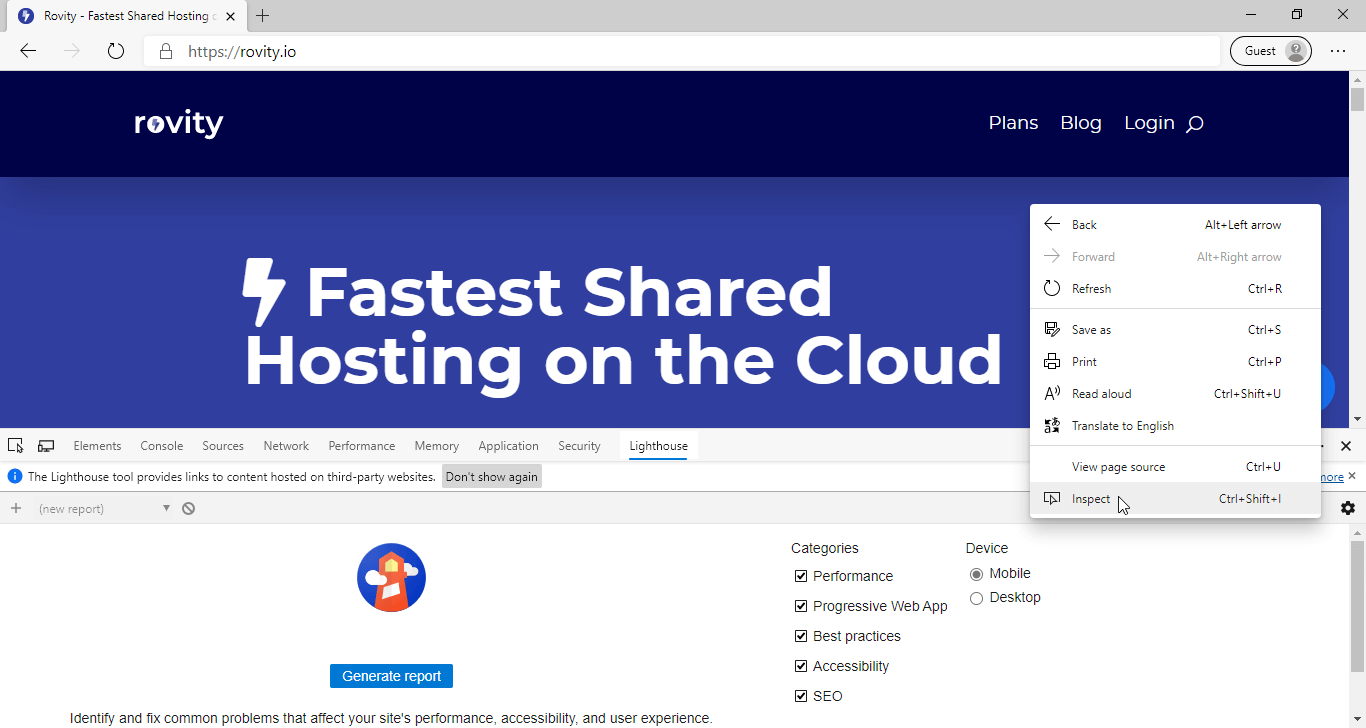This screenshot has height=728, width=1366.
Task: Click the blue info icon in infobar
Action: 15,477
